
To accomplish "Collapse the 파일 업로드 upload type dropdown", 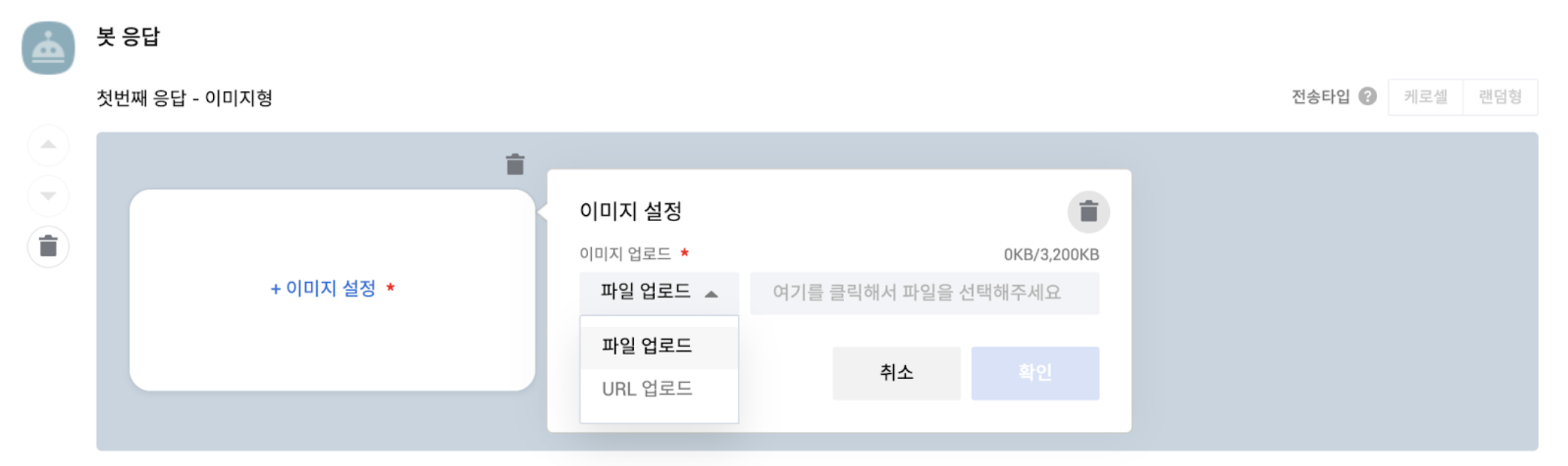I will 659,292.
